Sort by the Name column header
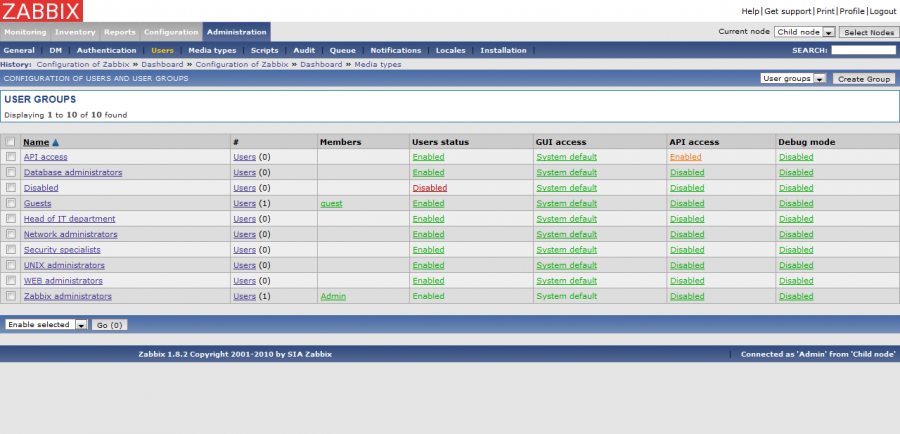900x434 pixels. point(36,142)
